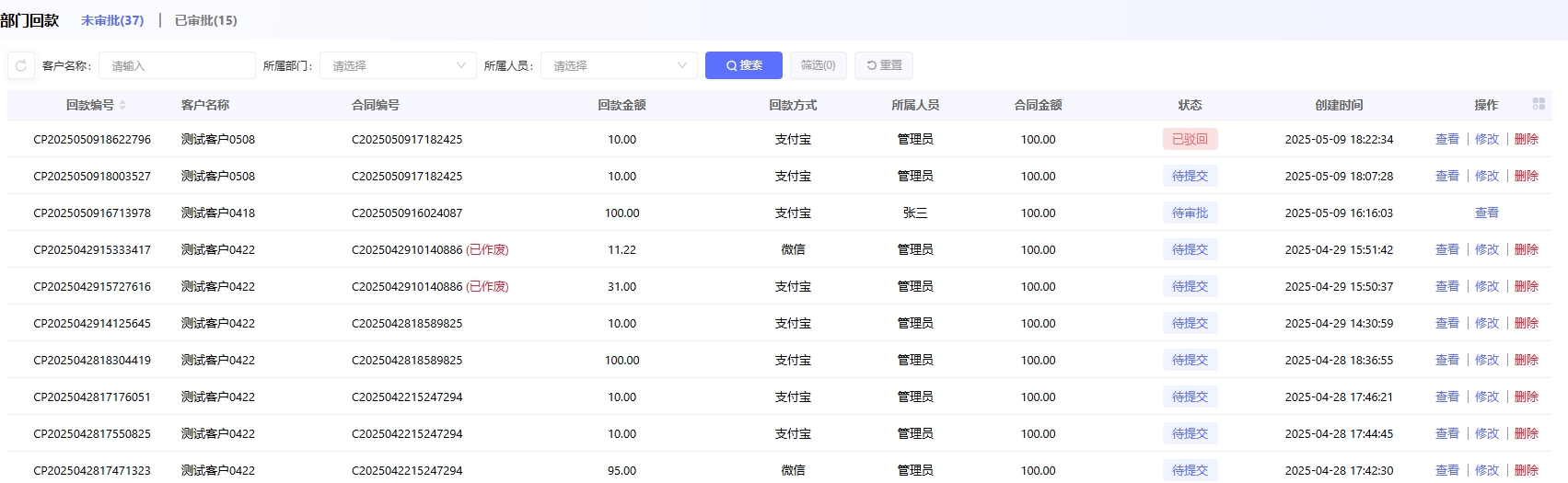Delete record CP2025050918003527
The height and width of the screenshot is (483, 1568).
[1526, 176]
